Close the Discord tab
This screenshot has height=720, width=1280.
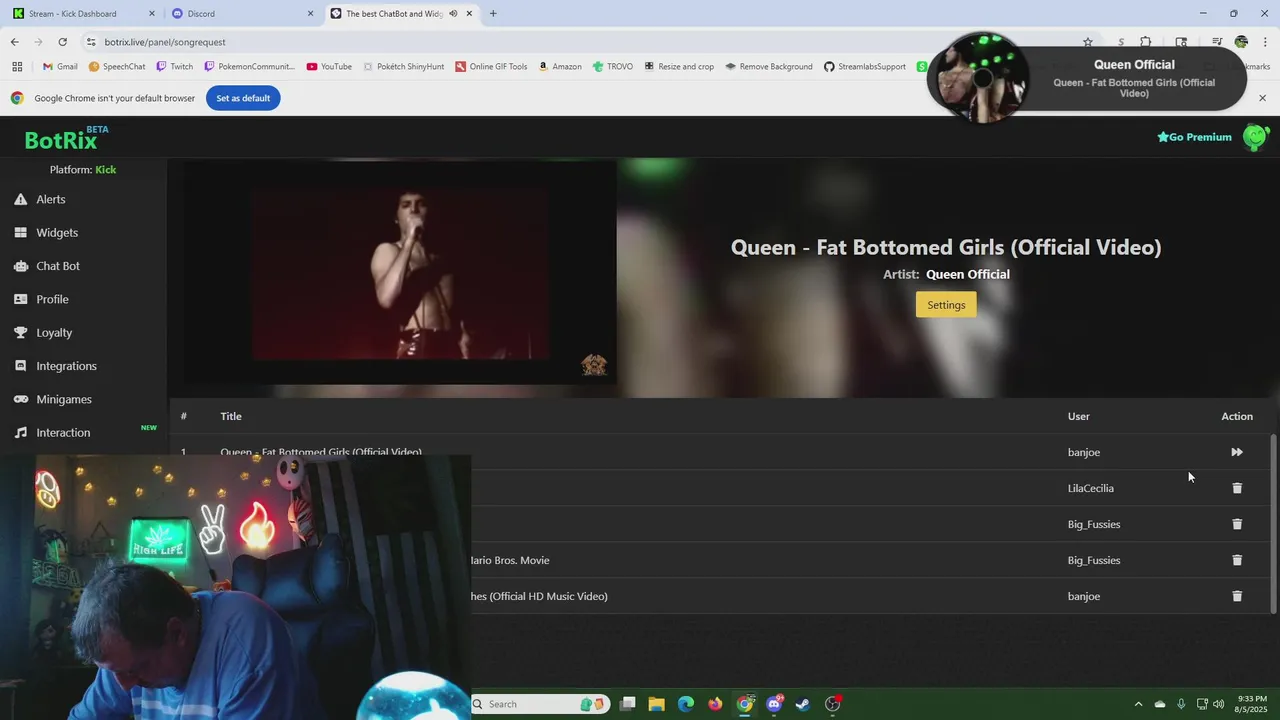pos(310,14)
